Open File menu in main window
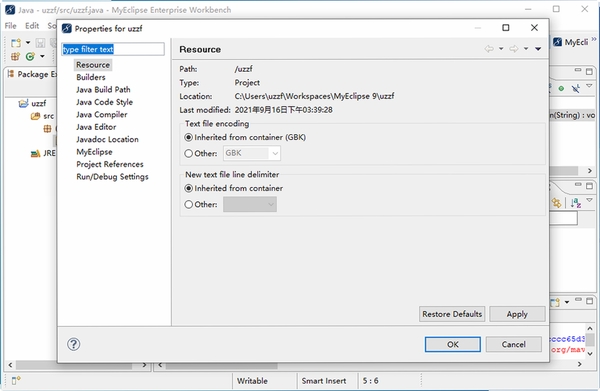Screen dimensions: 600x391 tap(10, 26)
